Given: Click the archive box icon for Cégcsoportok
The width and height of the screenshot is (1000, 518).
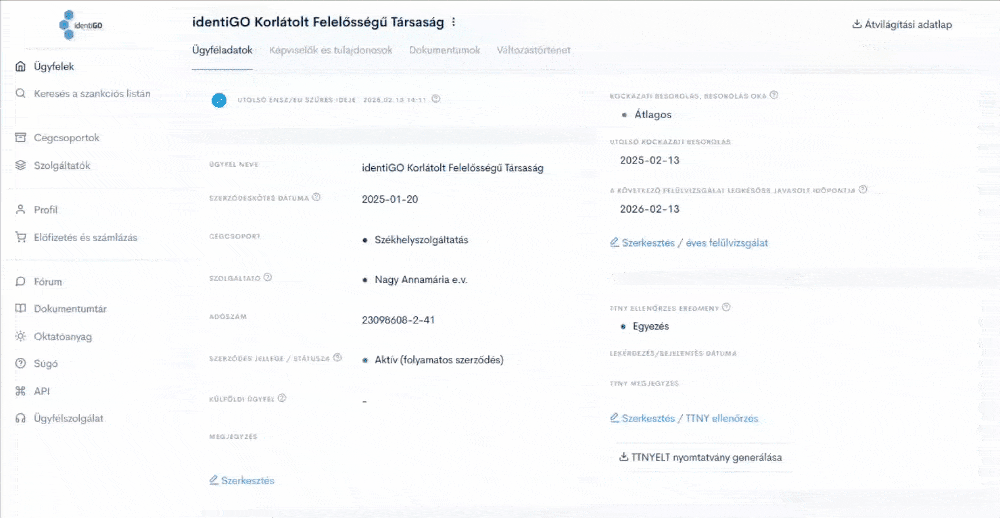Looking at the screenshot, I should 20,138.
